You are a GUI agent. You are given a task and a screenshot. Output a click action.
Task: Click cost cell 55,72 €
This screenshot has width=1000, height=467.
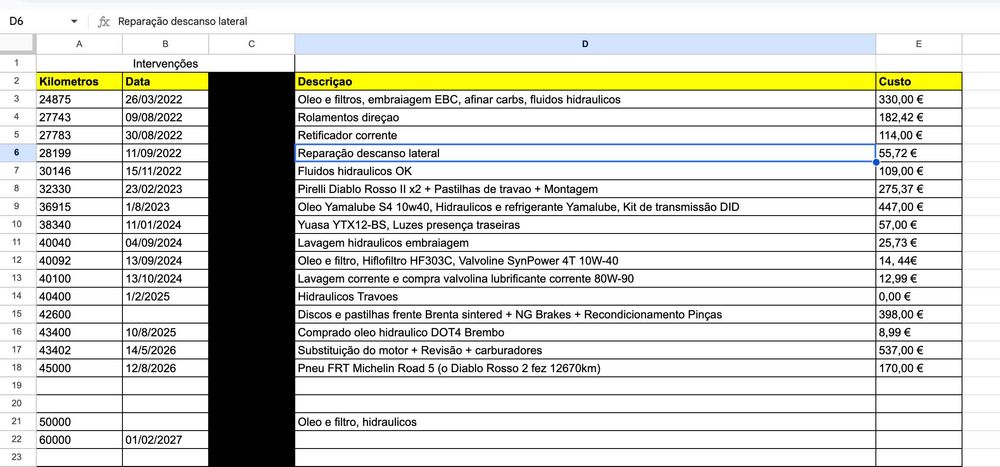point(918,153)
